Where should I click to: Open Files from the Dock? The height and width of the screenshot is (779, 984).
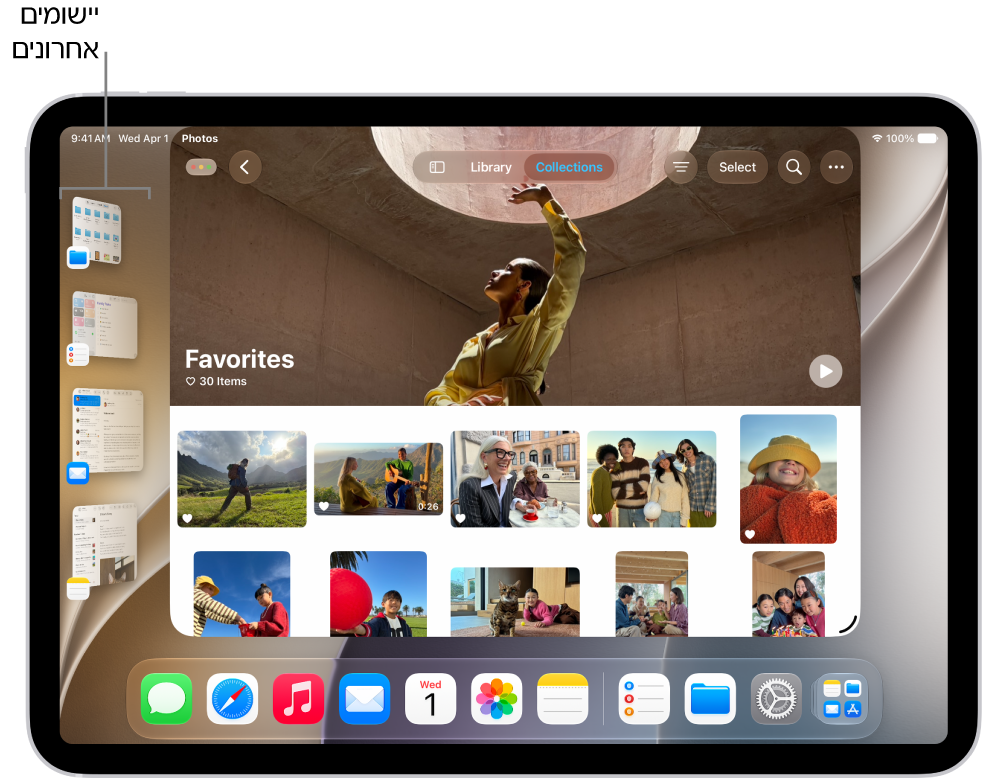[x=710, y=699]
